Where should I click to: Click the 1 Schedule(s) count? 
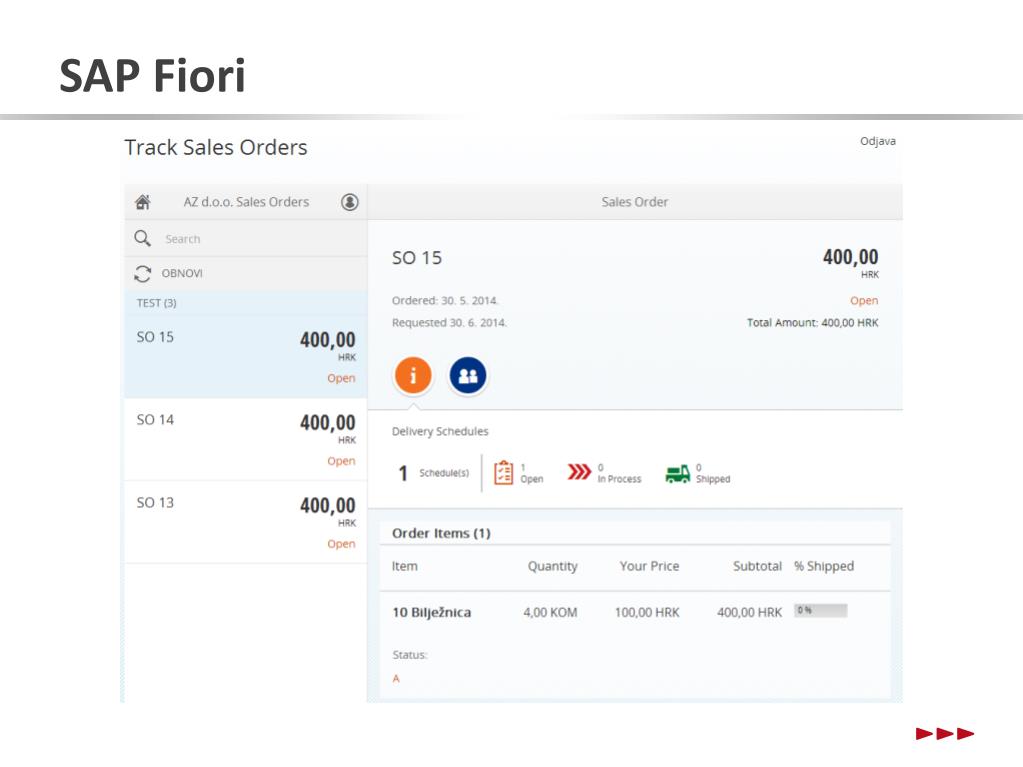(433, 473)
